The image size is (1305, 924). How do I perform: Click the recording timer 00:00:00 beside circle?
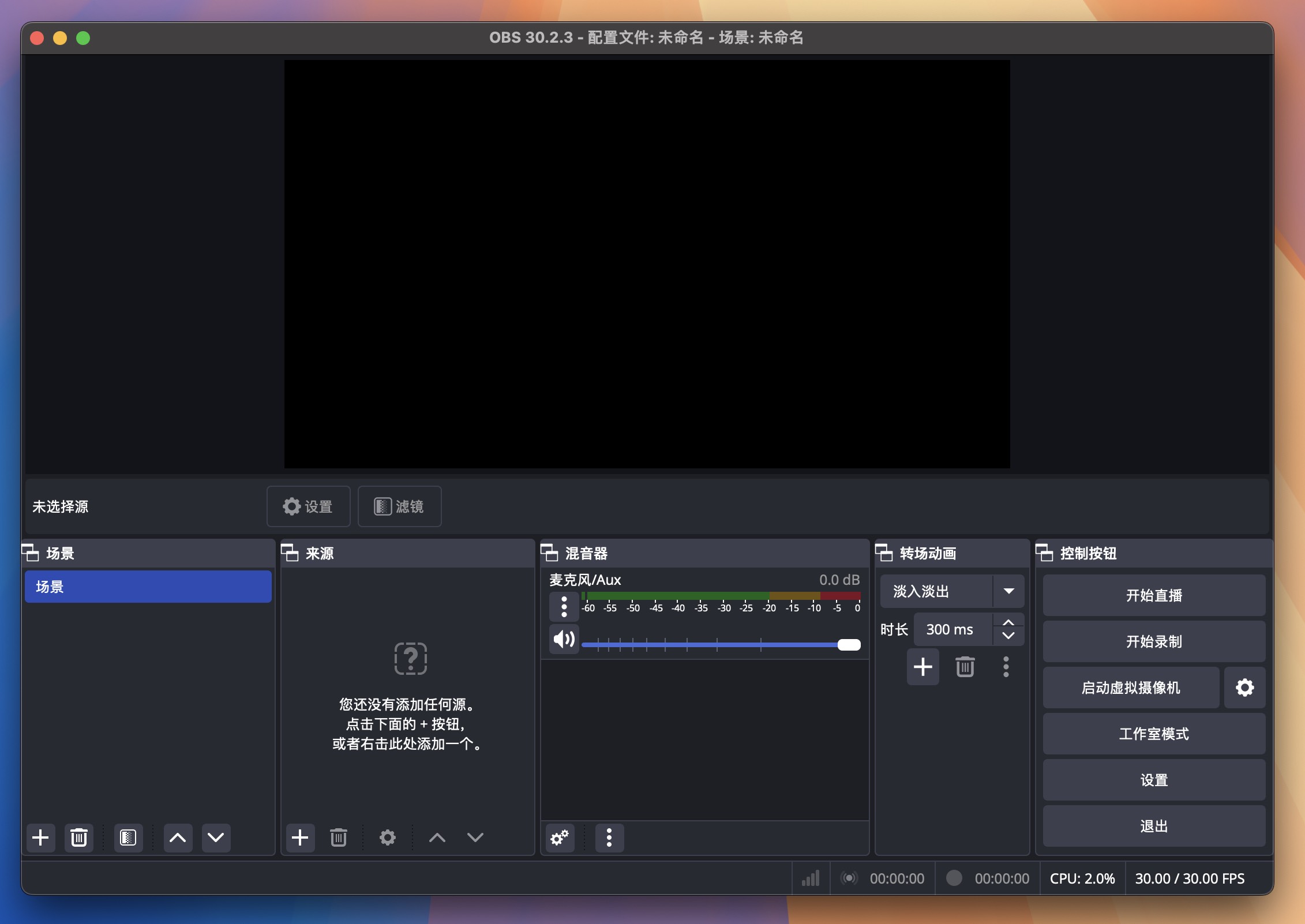click(x=1002, y=878)
